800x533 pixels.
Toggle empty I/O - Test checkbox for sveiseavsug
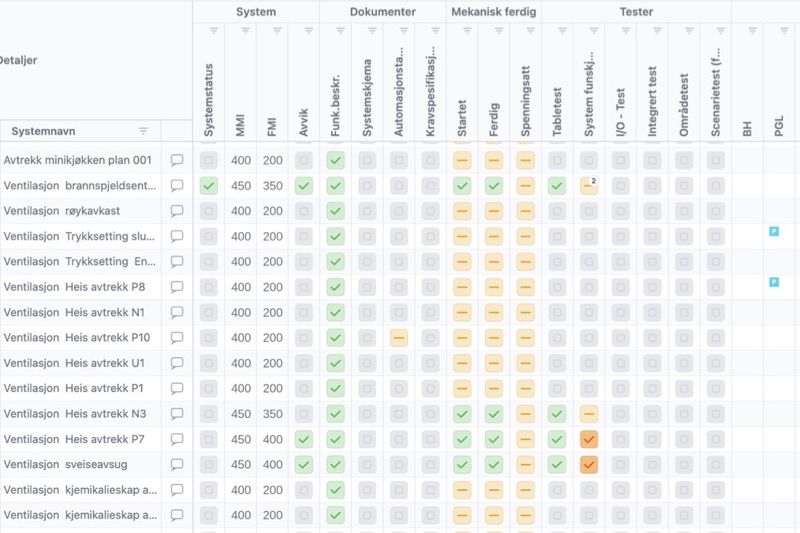[x=620, y=464]
